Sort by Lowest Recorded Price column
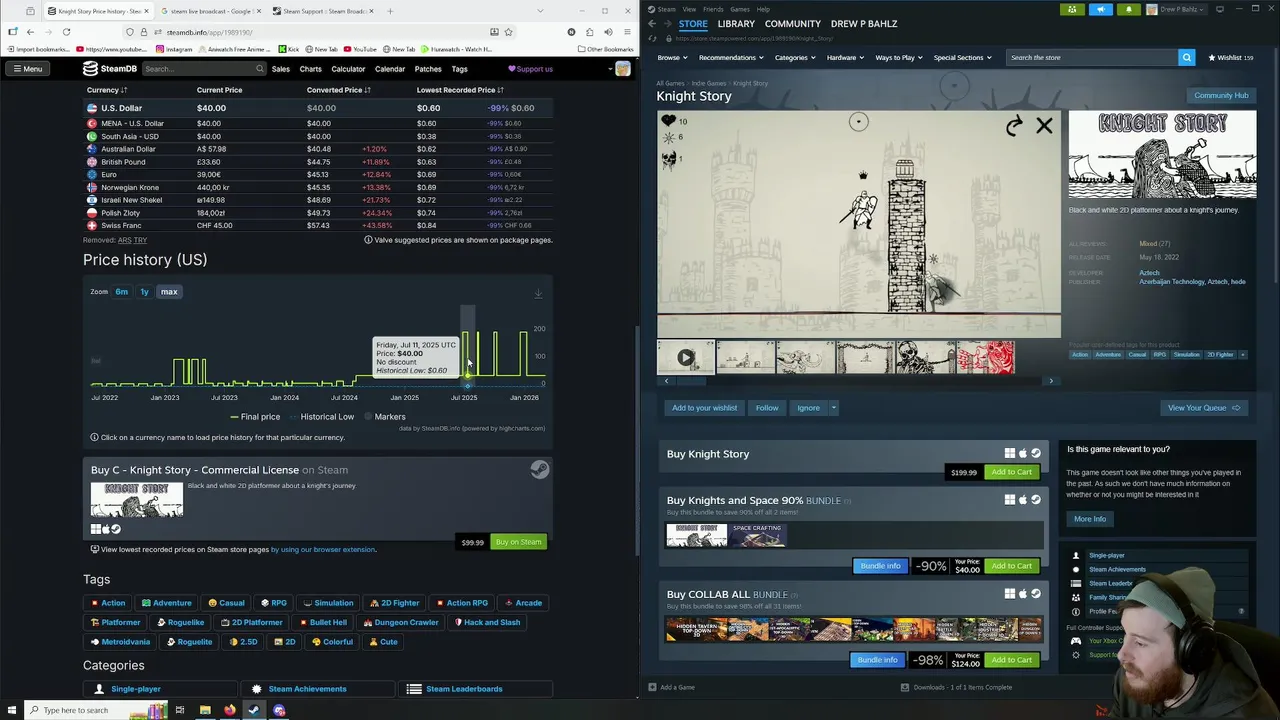Viewport: 1280px width, 720px height. pos(460,90)
